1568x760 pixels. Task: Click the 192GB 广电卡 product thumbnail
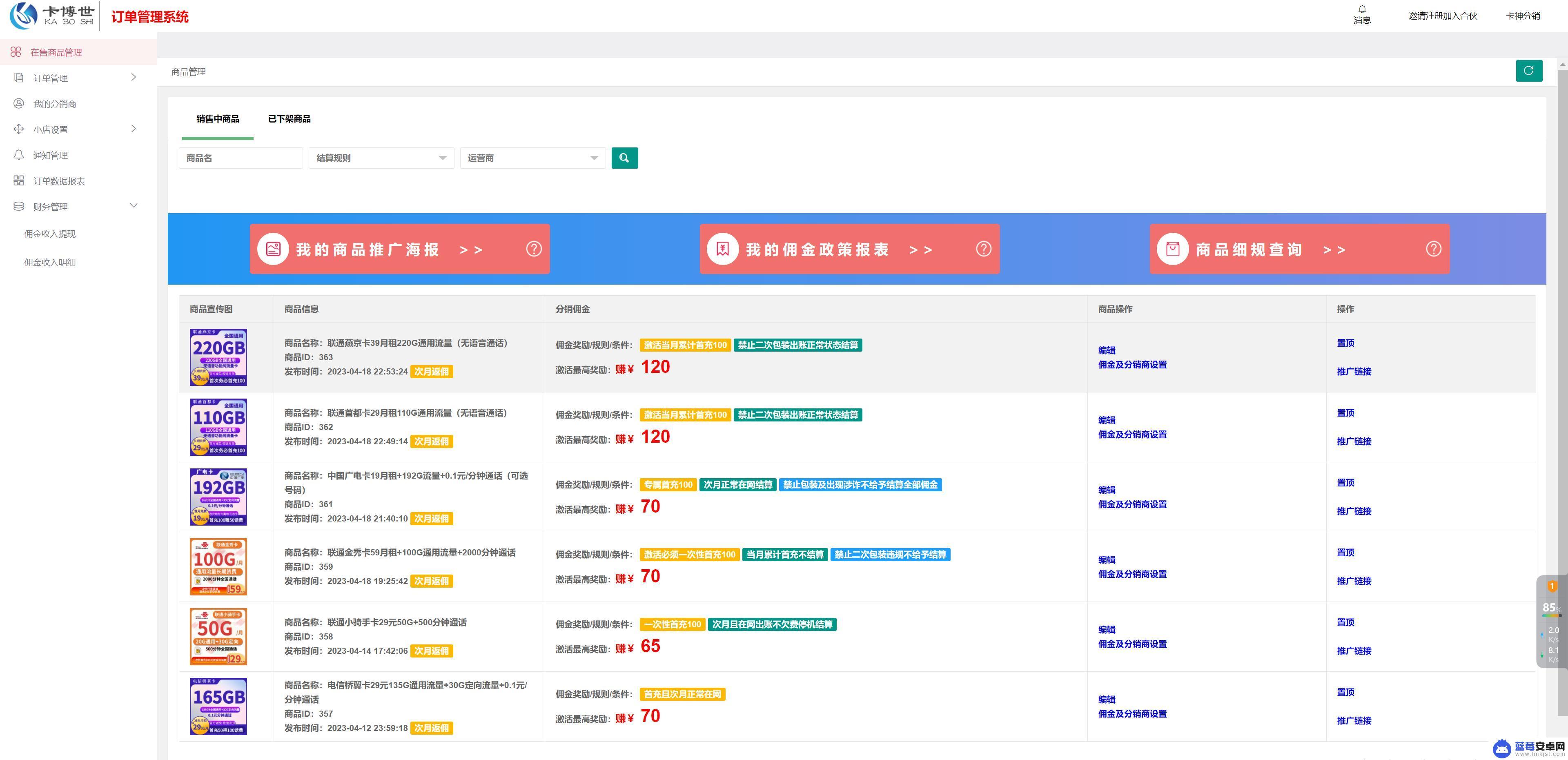click(218, 497)
